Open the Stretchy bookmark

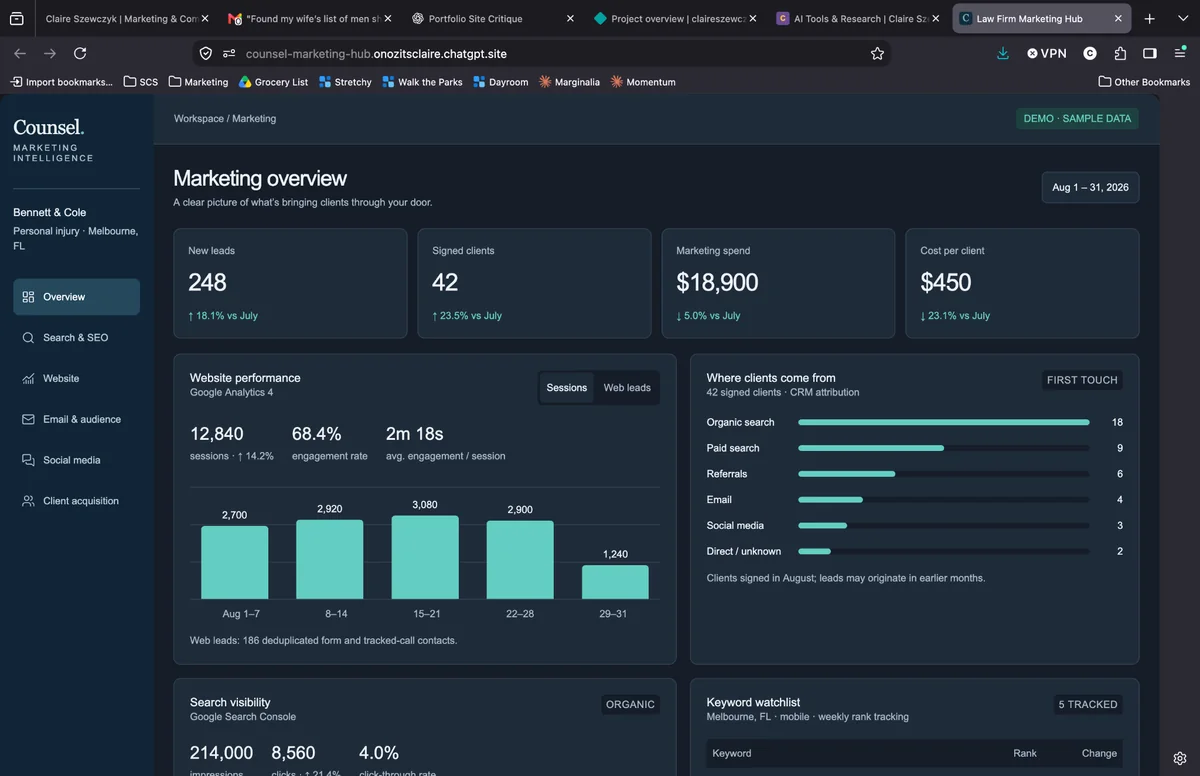pyautogui.click(x=345, y=82)
